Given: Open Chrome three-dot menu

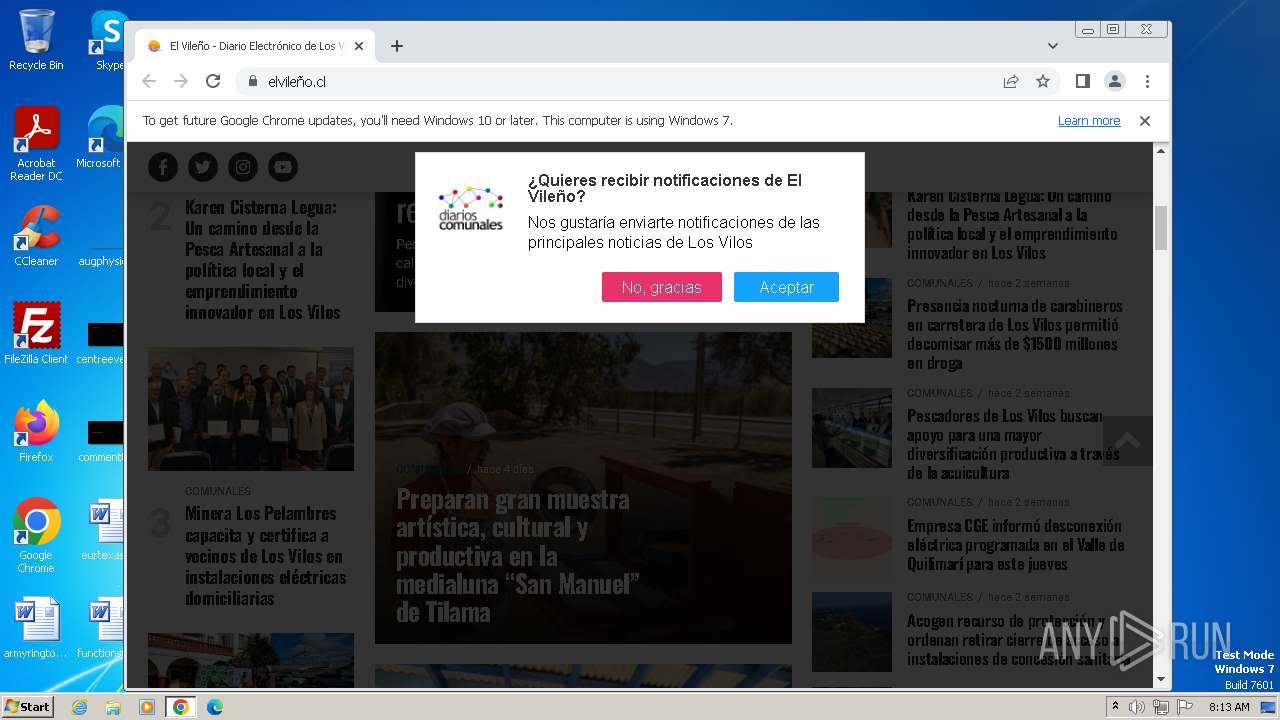Looking at the screenshot, I should point(1147,81).
